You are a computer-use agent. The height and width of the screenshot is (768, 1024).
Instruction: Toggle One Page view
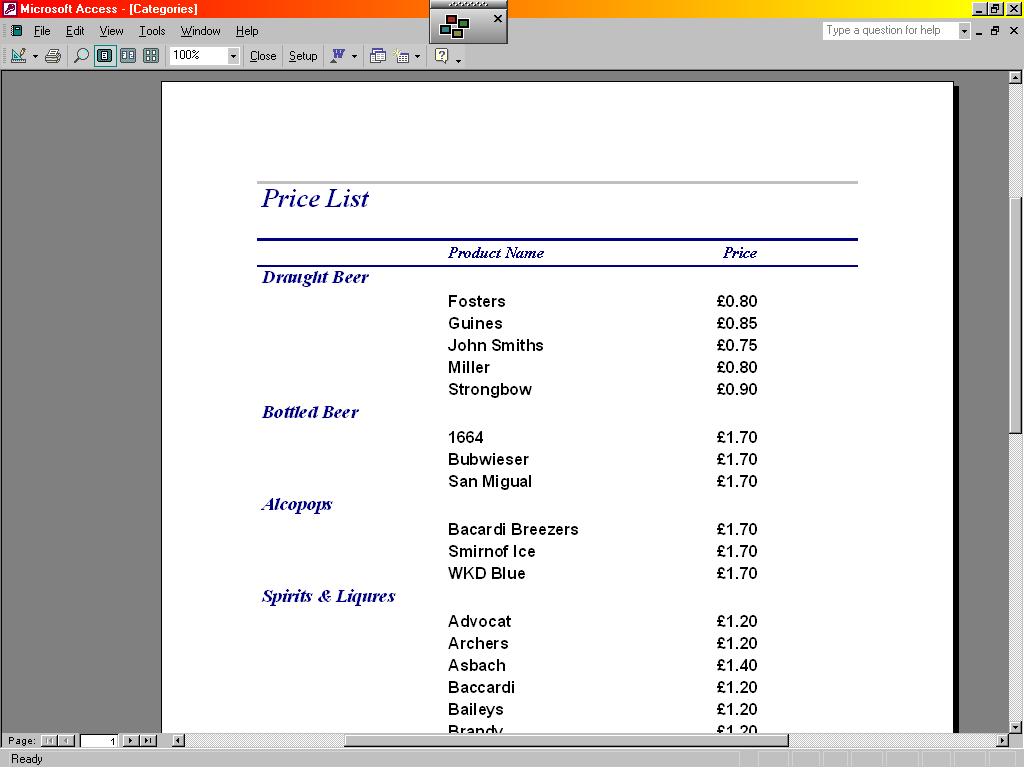click(x=104, y=56)
